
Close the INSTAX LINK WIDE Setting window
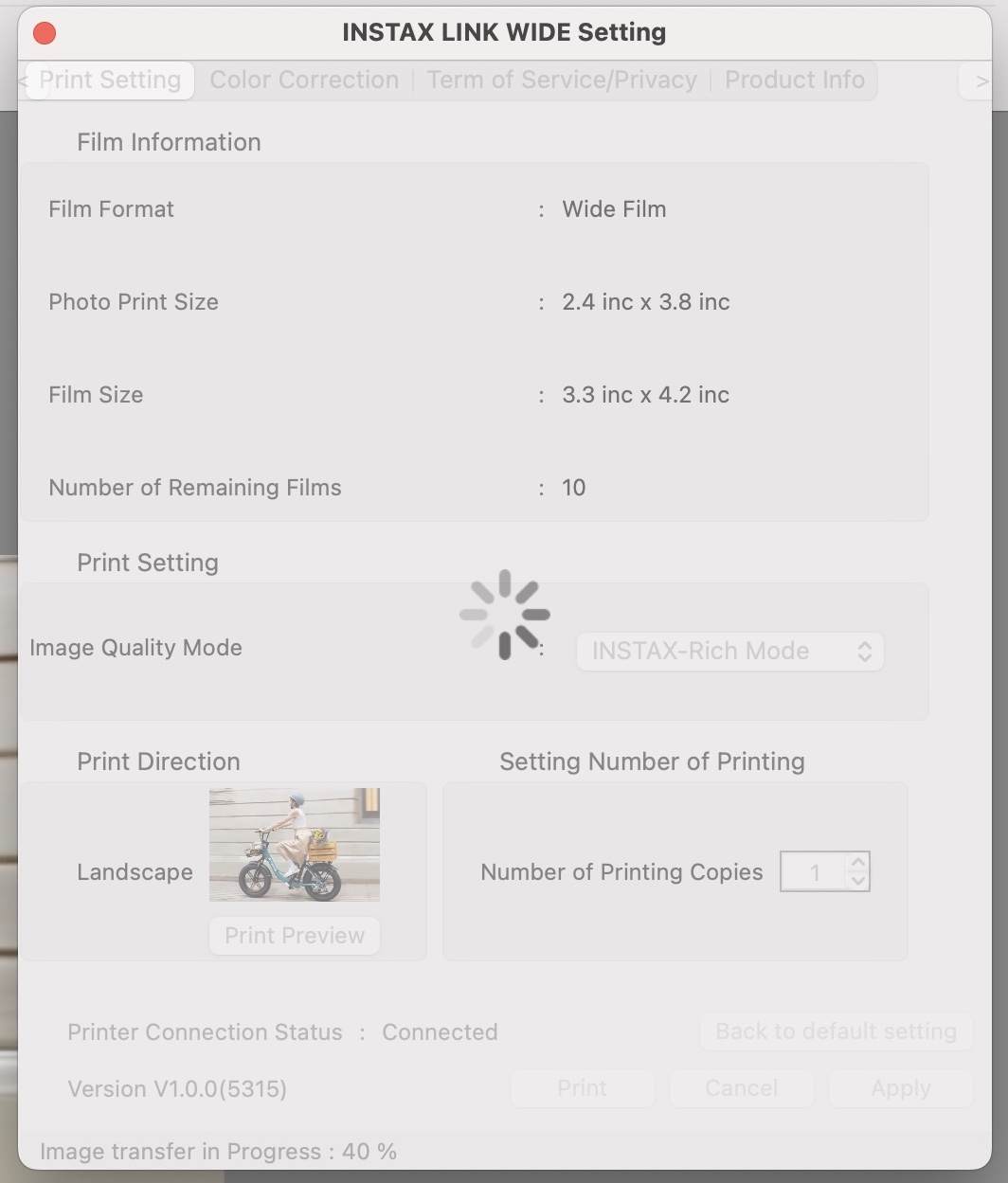coord(45,33)
